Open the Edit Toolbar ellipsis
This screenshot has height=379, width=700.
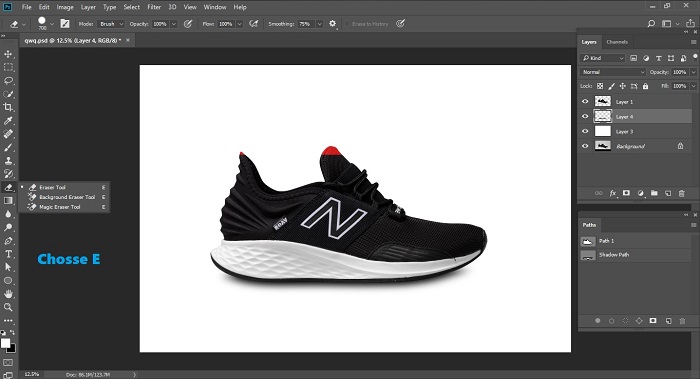[8, 321]
